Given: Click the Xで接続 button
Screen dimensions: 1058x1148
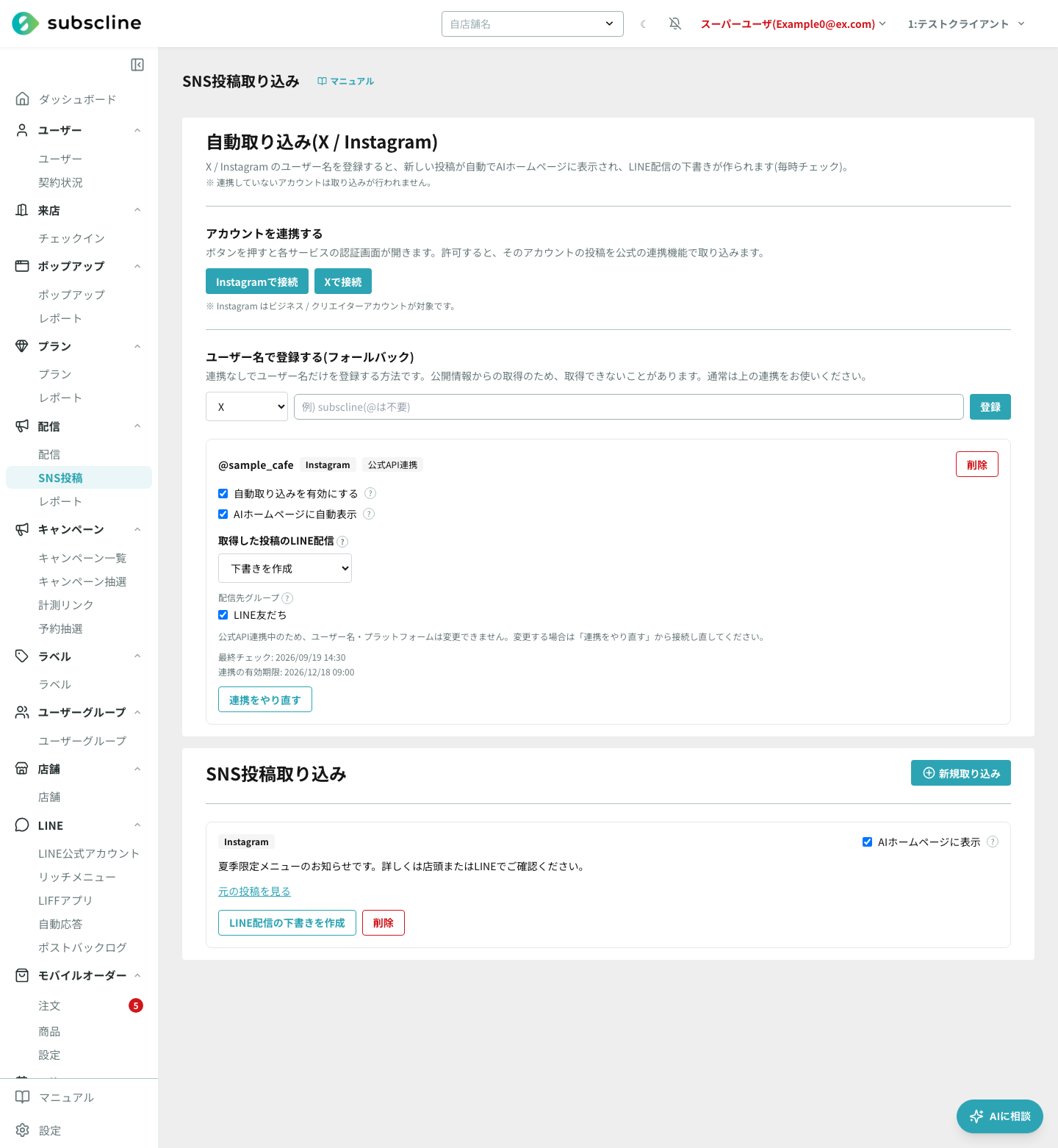Looking at the screenshot, I should 343,281.
